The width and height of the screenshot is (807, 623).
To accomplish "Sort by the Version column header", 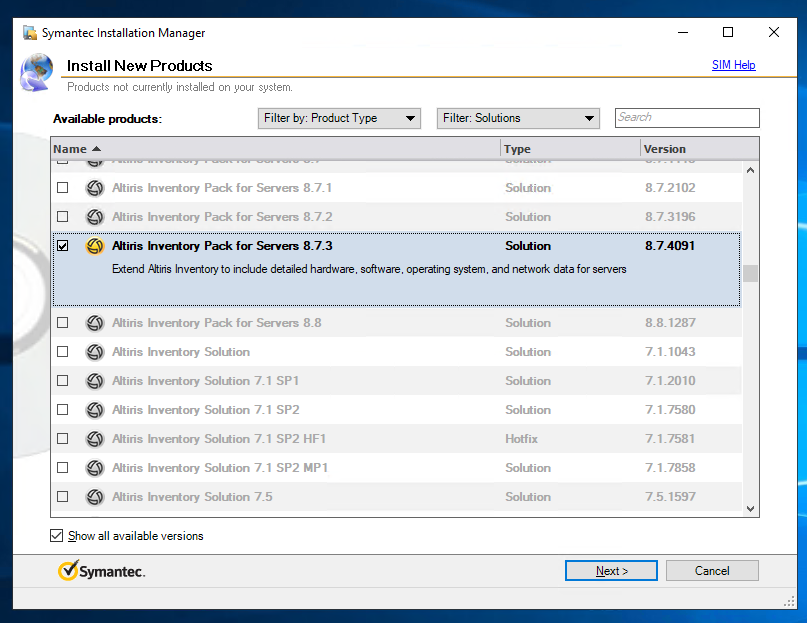I will [700, 149].
